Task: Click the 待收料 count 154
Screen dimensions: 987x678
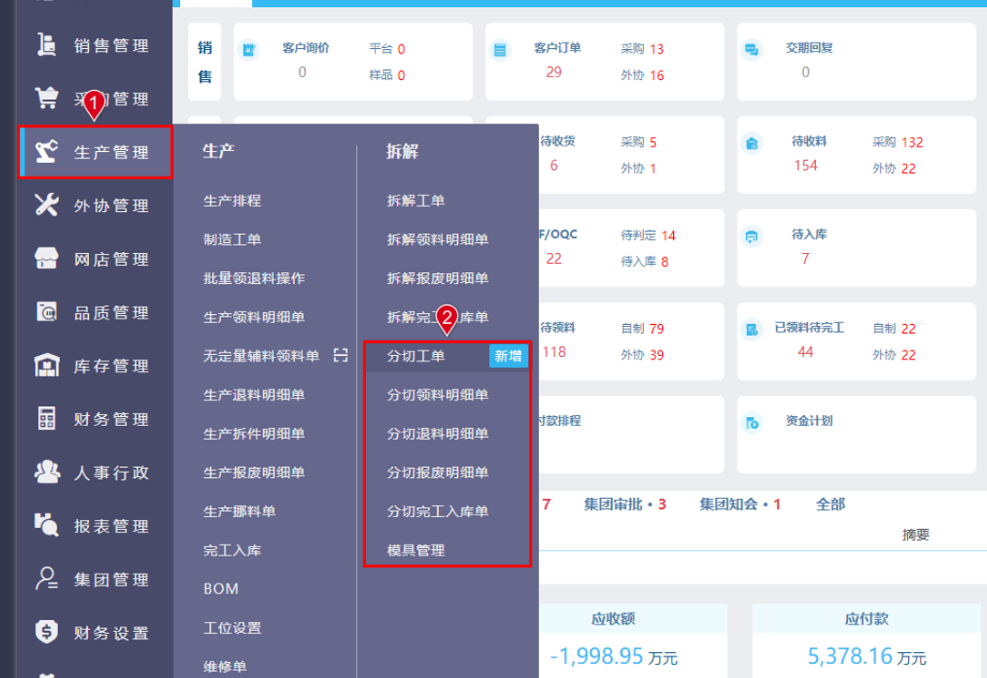Action: 806,166
